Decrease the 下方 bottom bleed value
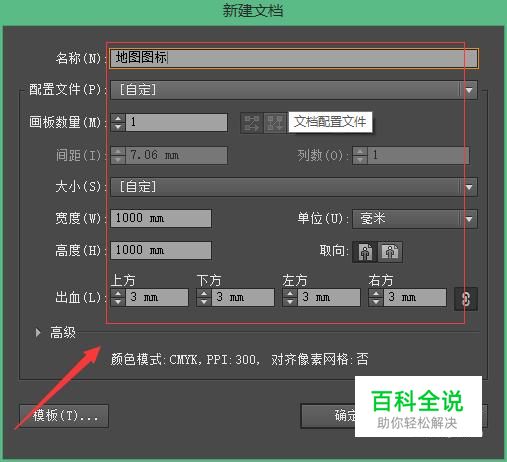This screenshot has width=507, height=462. [204, 302]
